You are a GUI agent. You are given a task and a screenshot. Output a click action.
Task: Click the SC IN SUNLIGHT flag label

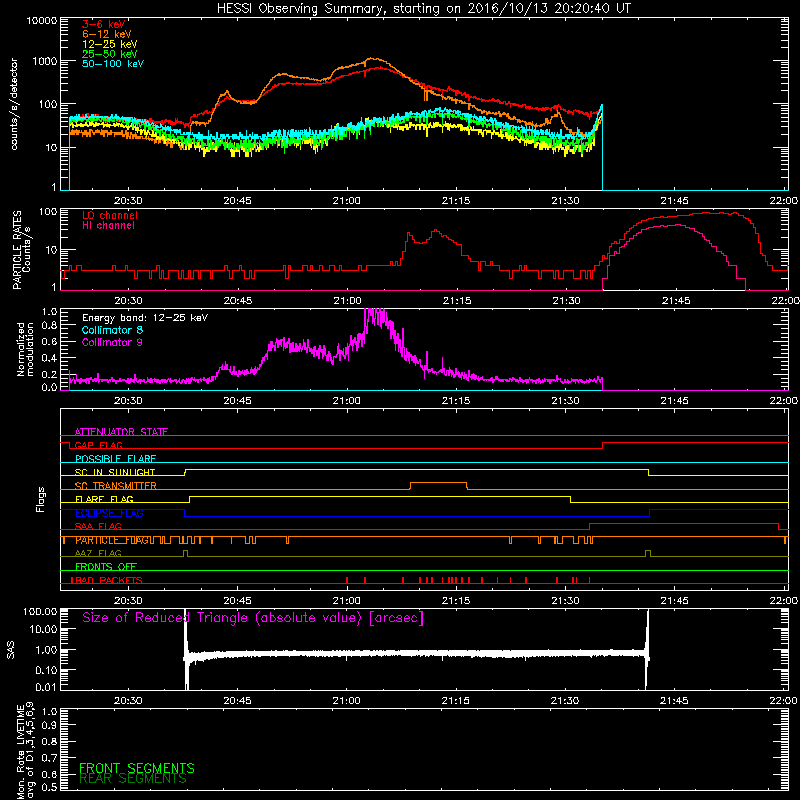click(x=115, y=472)
